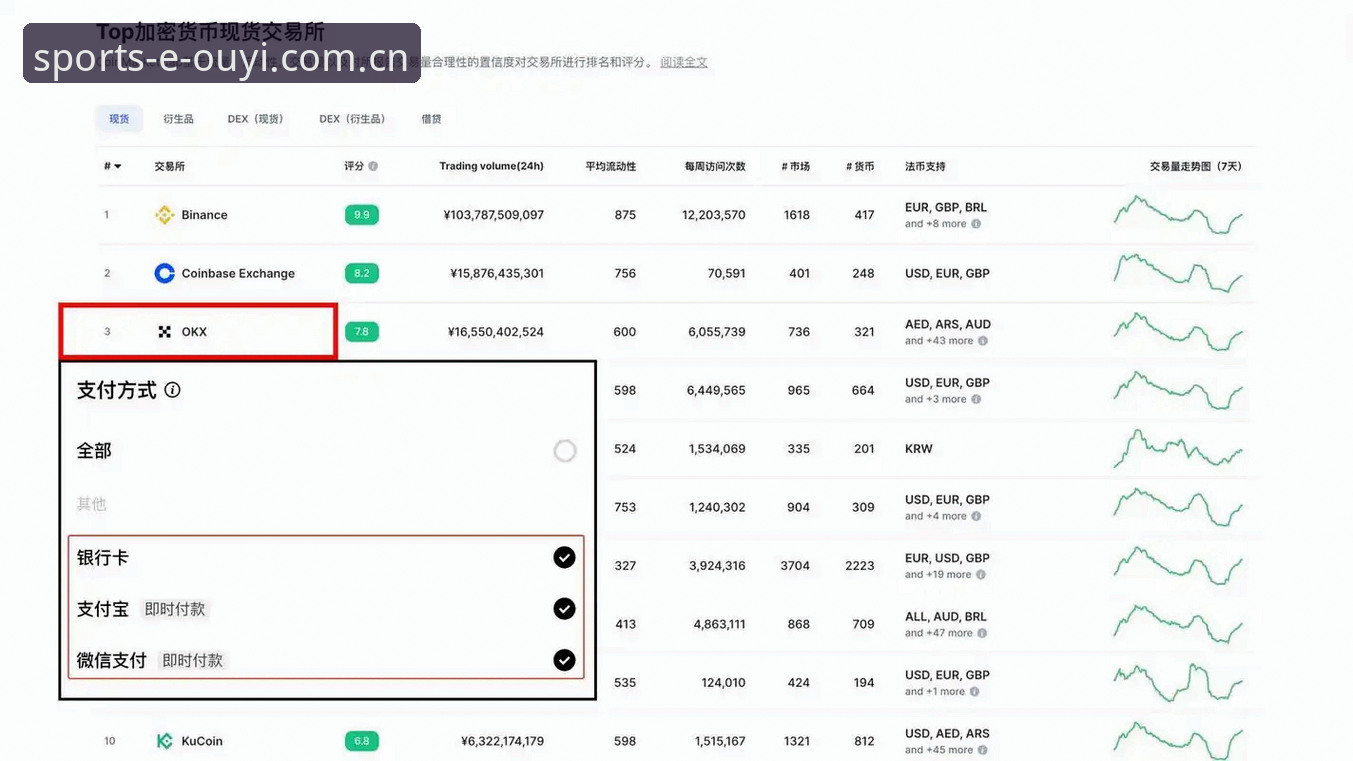
Task: Click OKX score badge 7.8
Action: pyautogui.click(x=361, y=332)
